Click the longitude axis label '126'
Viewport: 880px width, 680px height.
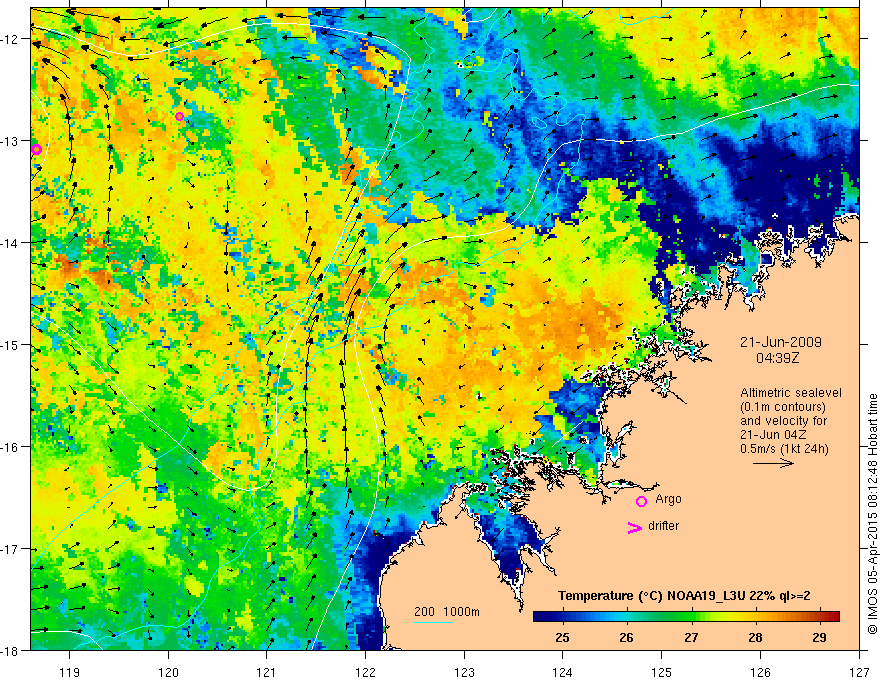click(x=760, y=672)
